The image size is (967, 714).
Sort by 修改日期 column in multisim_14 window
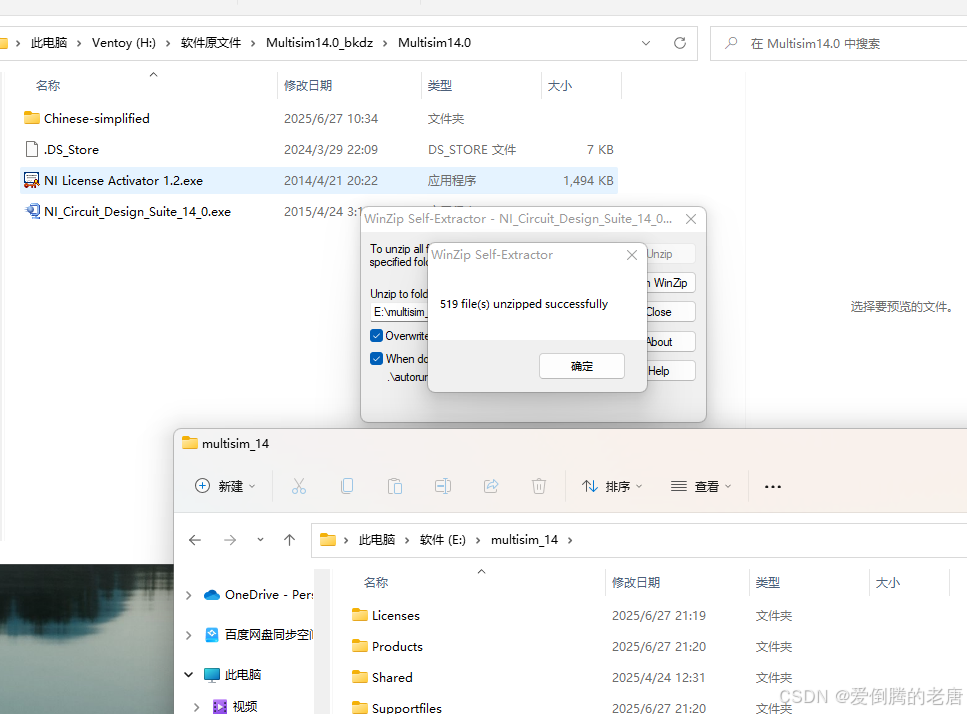(x=636, y=582)
